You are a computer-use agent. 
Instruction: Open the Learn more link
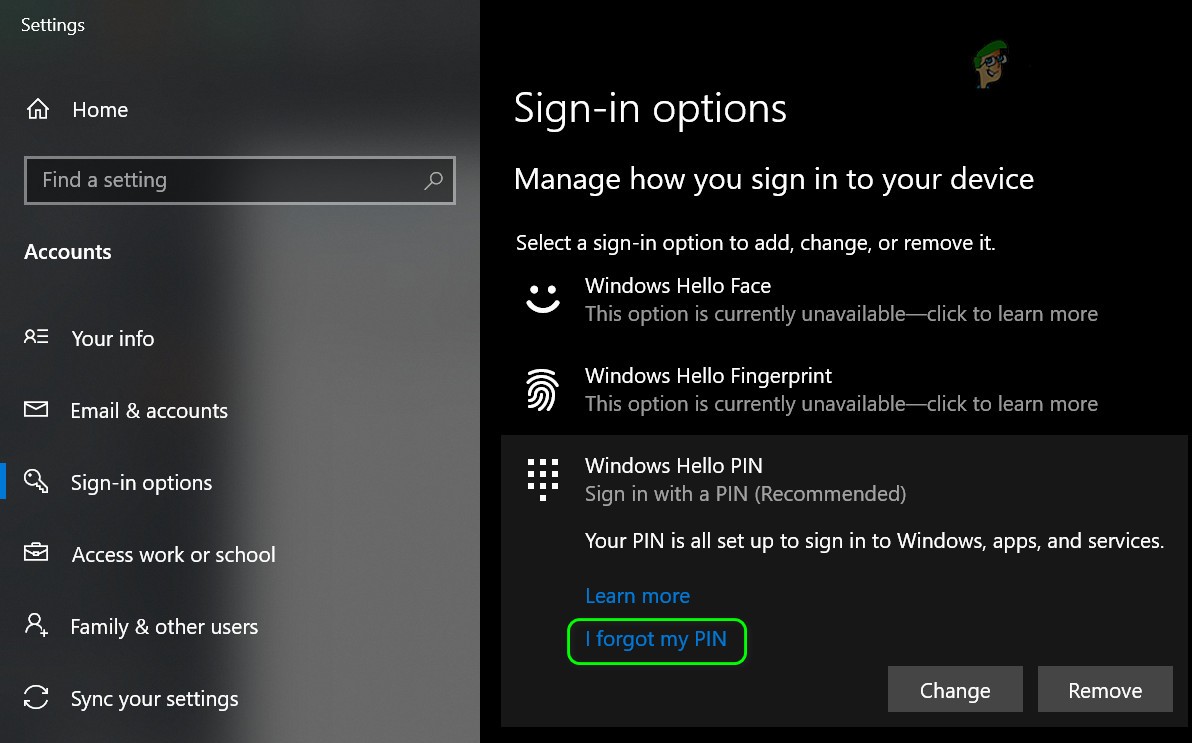pos(637,595)
